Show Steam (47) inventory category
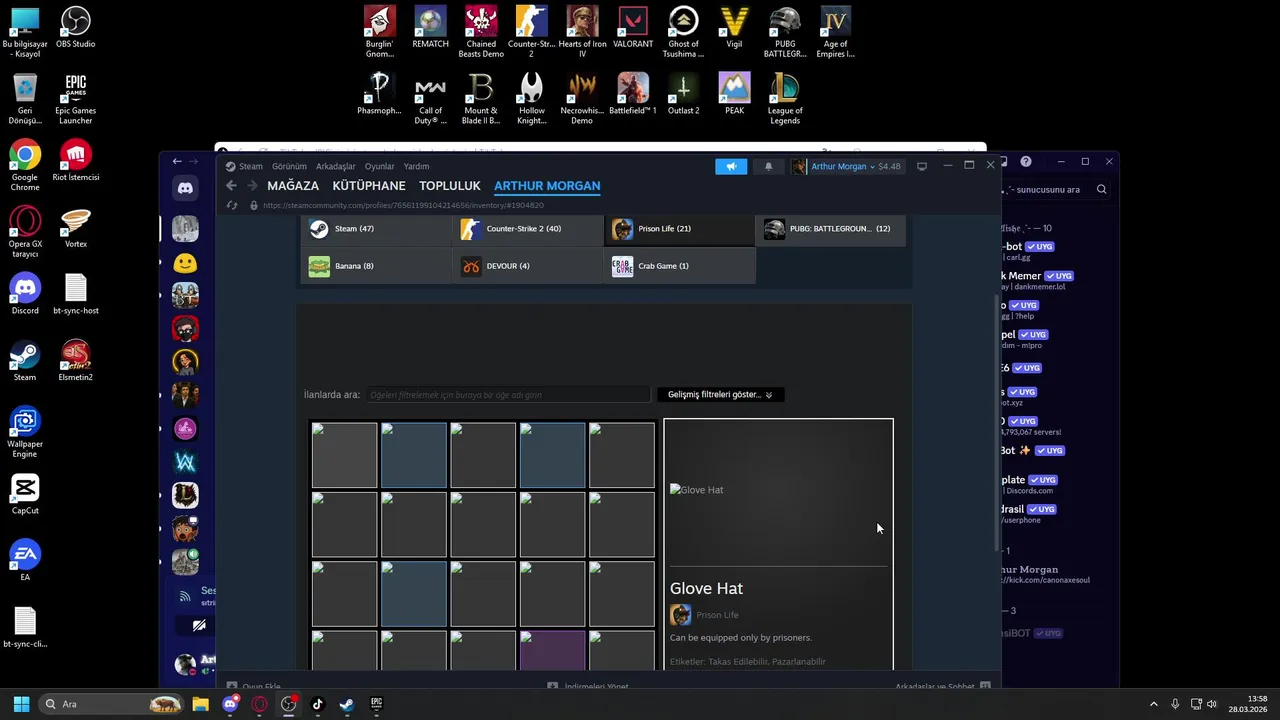1280x720 pixels. [x=378, y=229]
